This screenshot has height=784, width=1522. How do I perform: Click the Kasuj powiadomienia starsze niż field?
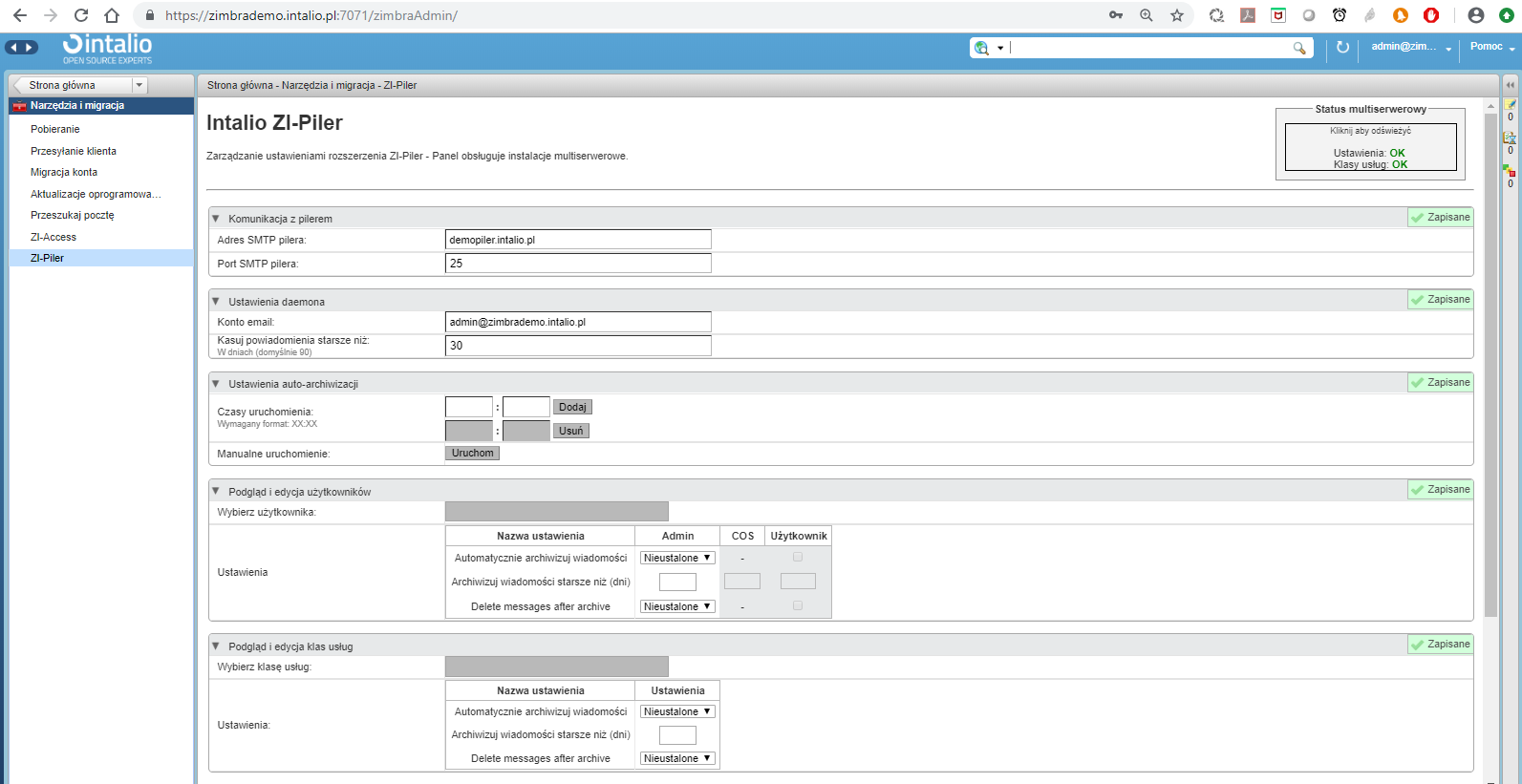click(x=578, y=346)
